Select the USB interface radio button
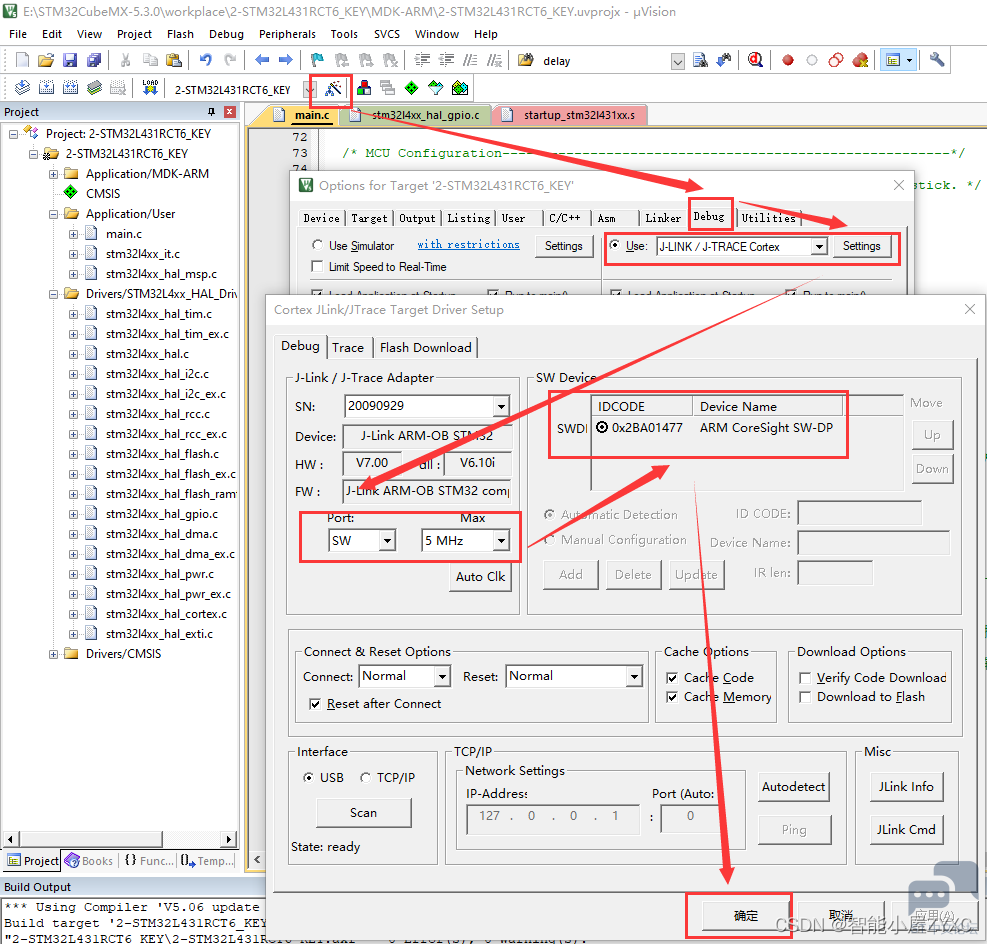The image size is (987, 944). [308, 777]
